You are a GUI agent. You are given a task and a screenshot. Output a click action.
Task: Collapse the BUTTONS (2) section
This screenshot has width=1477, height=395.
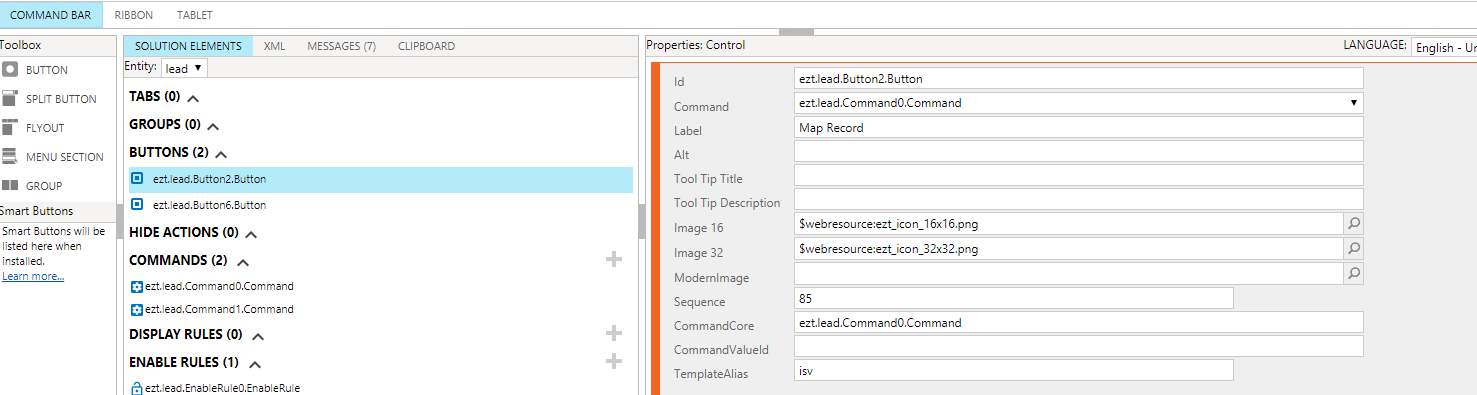(221, 154)
